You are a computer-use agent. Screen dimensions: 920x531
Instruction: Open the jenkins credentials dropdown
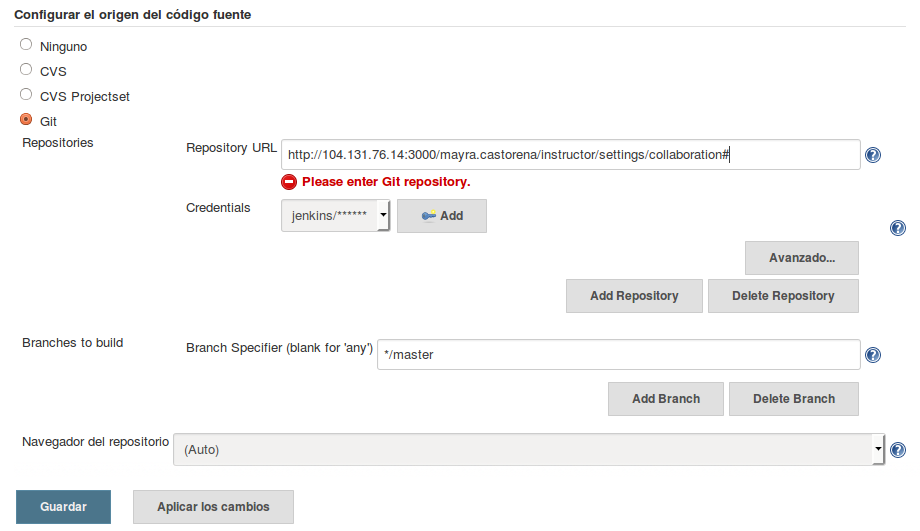[x=335, y=216]
